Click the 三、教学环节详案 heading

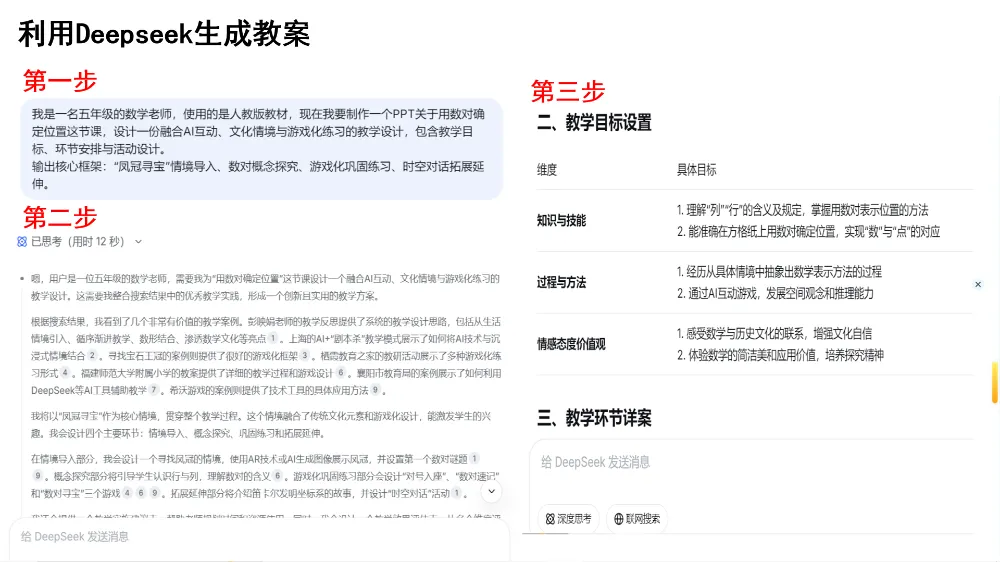click(x=594, y=418)
